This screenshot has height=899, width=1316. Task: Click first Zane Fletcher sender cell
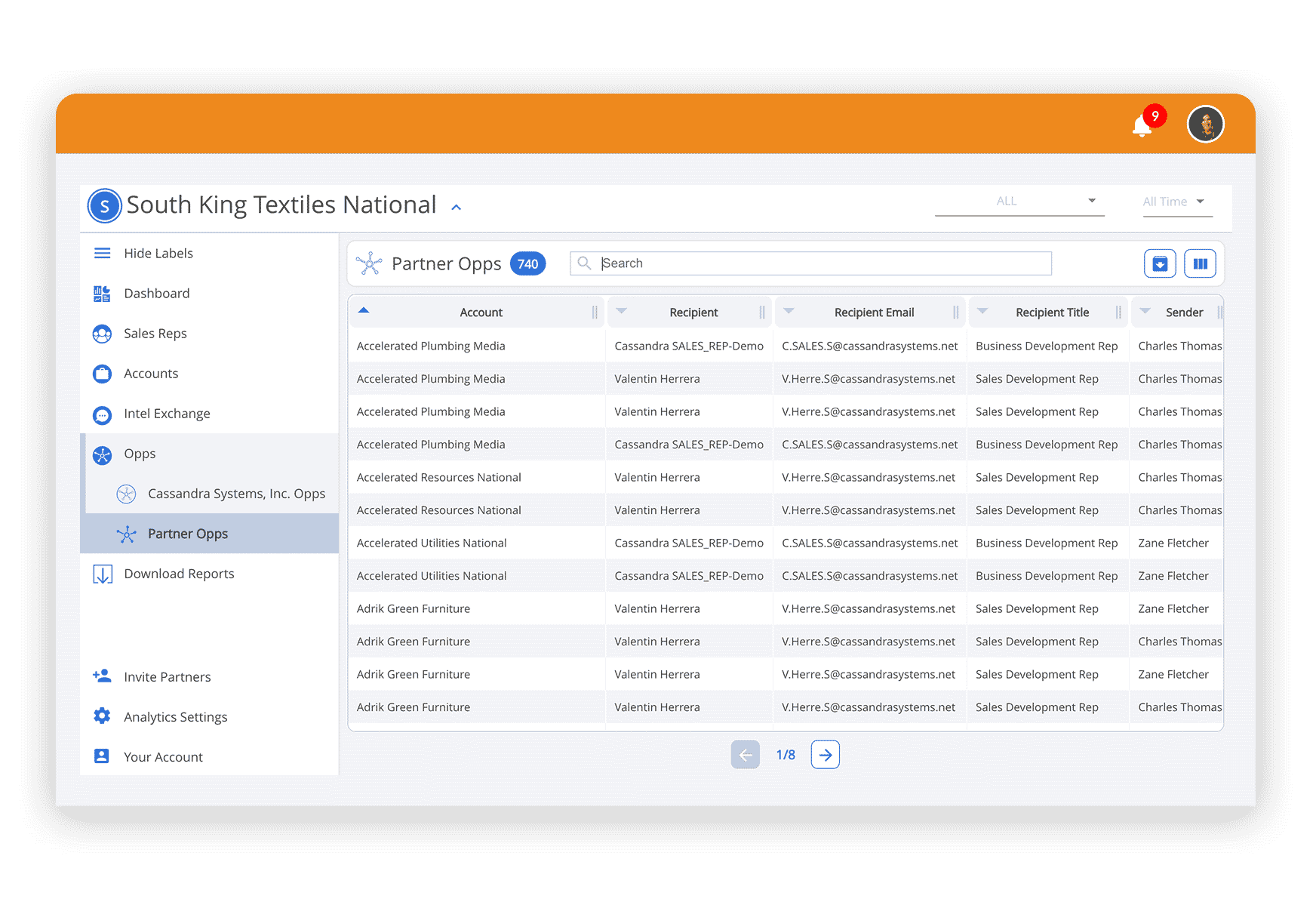(x=1173, y=543)
